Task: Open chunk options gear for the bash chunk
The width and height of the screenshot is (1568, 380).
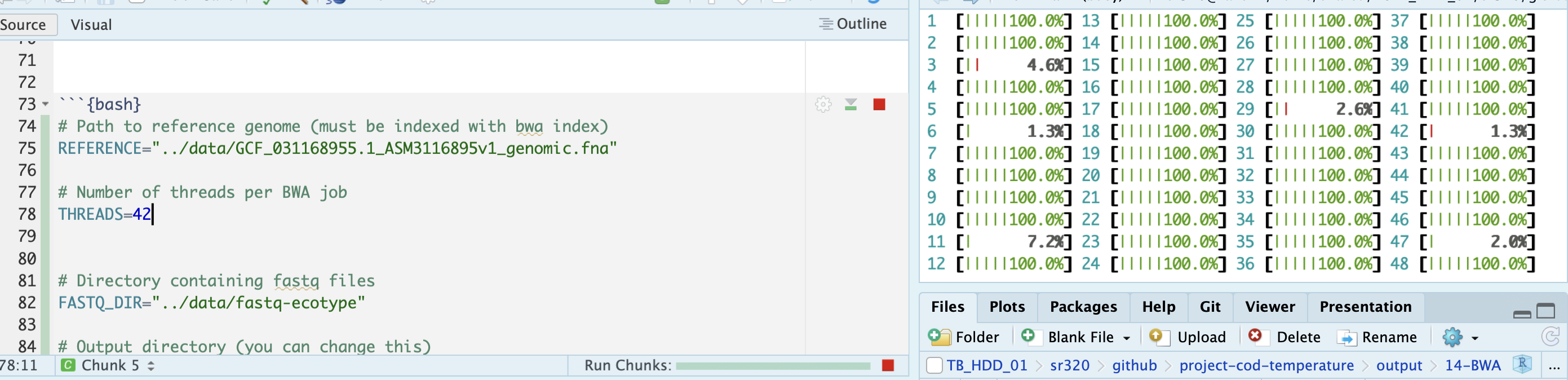Action: (823, 105)
